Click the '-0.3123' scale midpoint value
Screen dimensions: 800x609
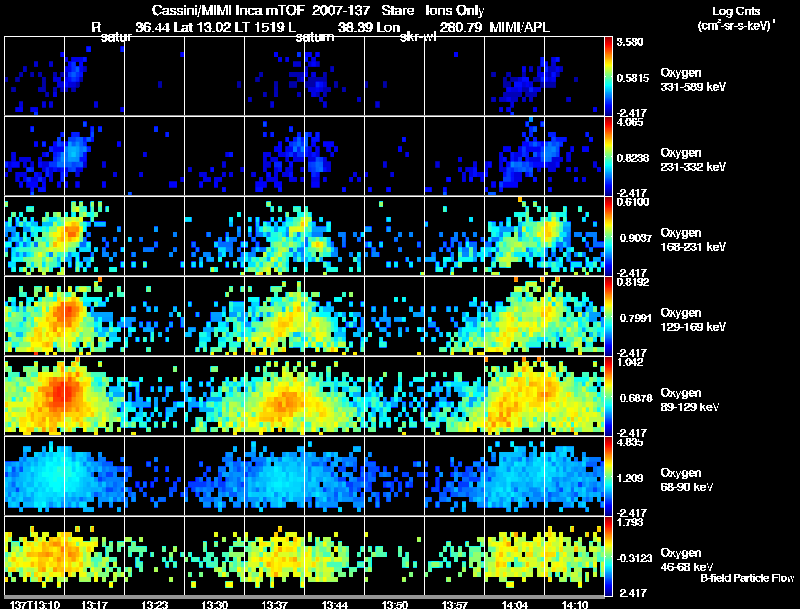pos(634,559)
